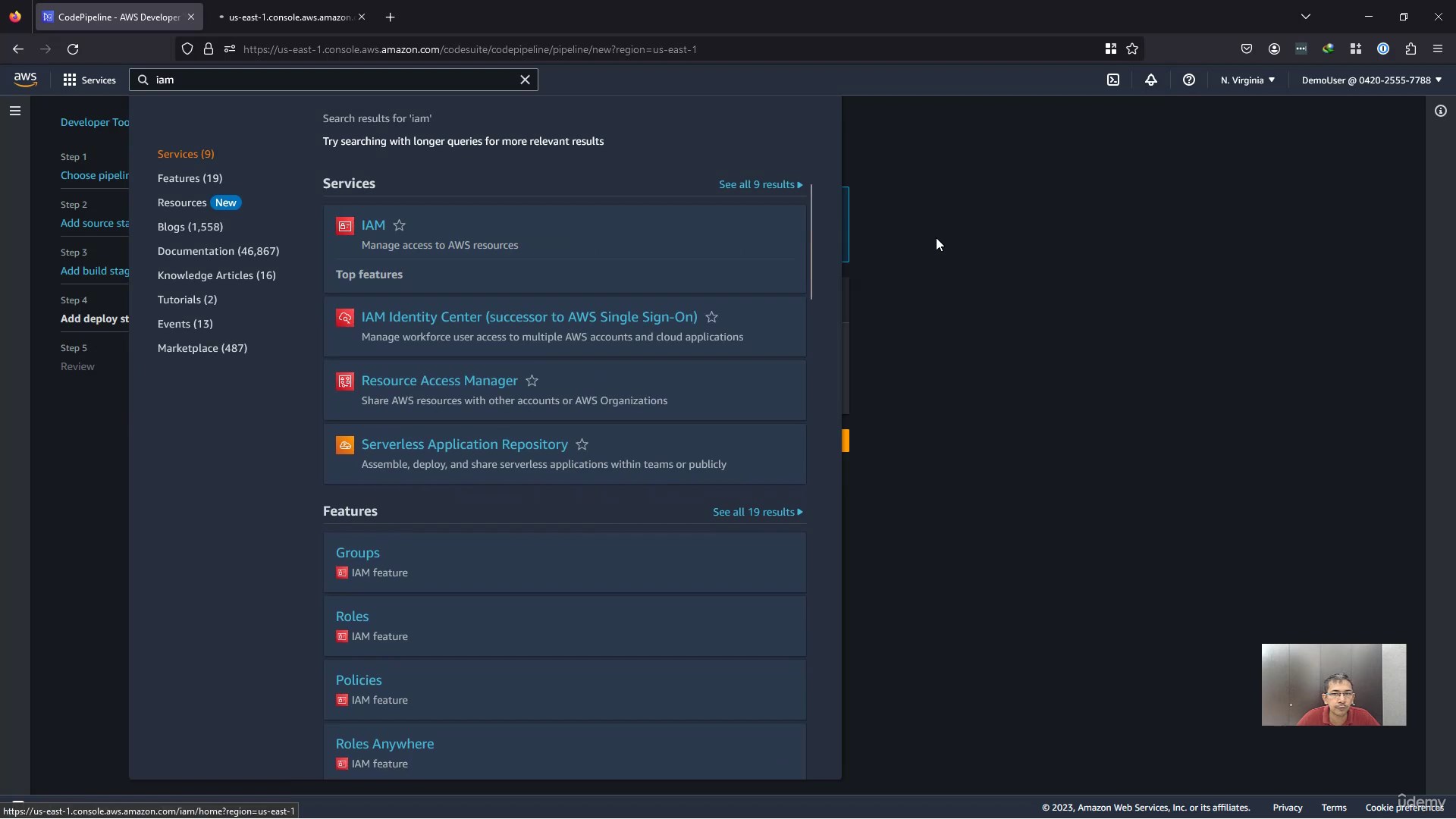Open a new browser tab
Screen dimensions: 1456x819
(x=390, y=17)
